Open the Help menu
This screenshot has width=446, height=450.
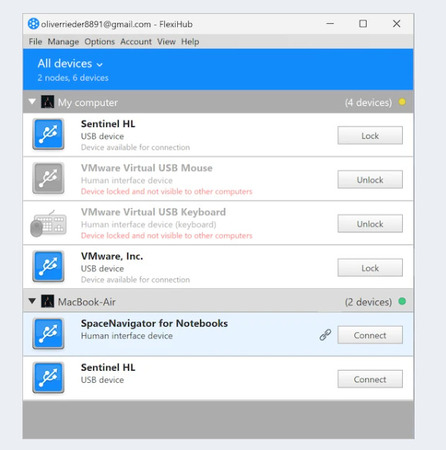(x=190, y=42)
